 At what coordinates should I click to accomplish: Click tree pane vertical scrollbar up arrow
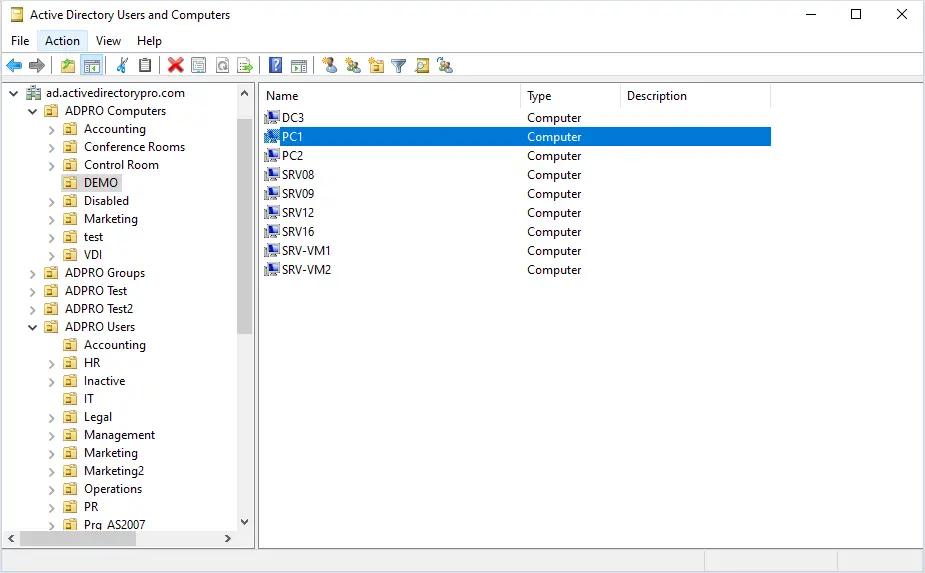[x=244, y=93]
